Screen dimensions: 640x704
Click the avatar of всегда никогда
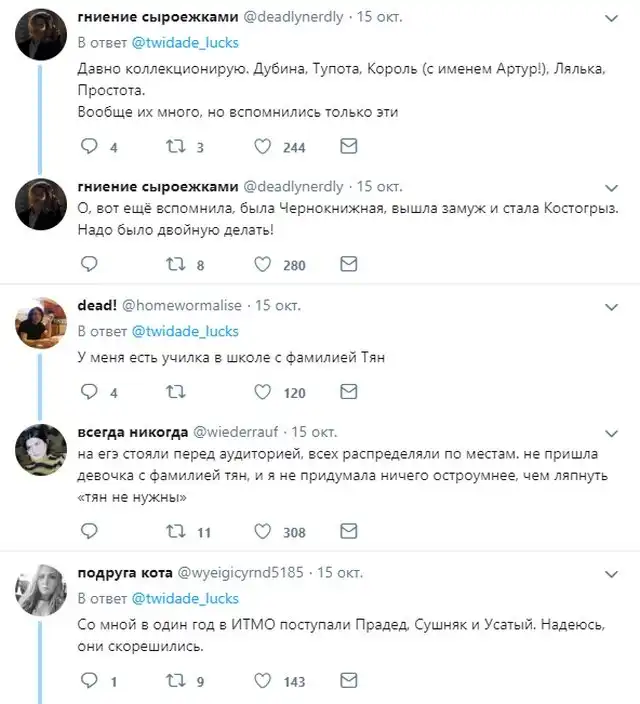[x=41, y=449]
